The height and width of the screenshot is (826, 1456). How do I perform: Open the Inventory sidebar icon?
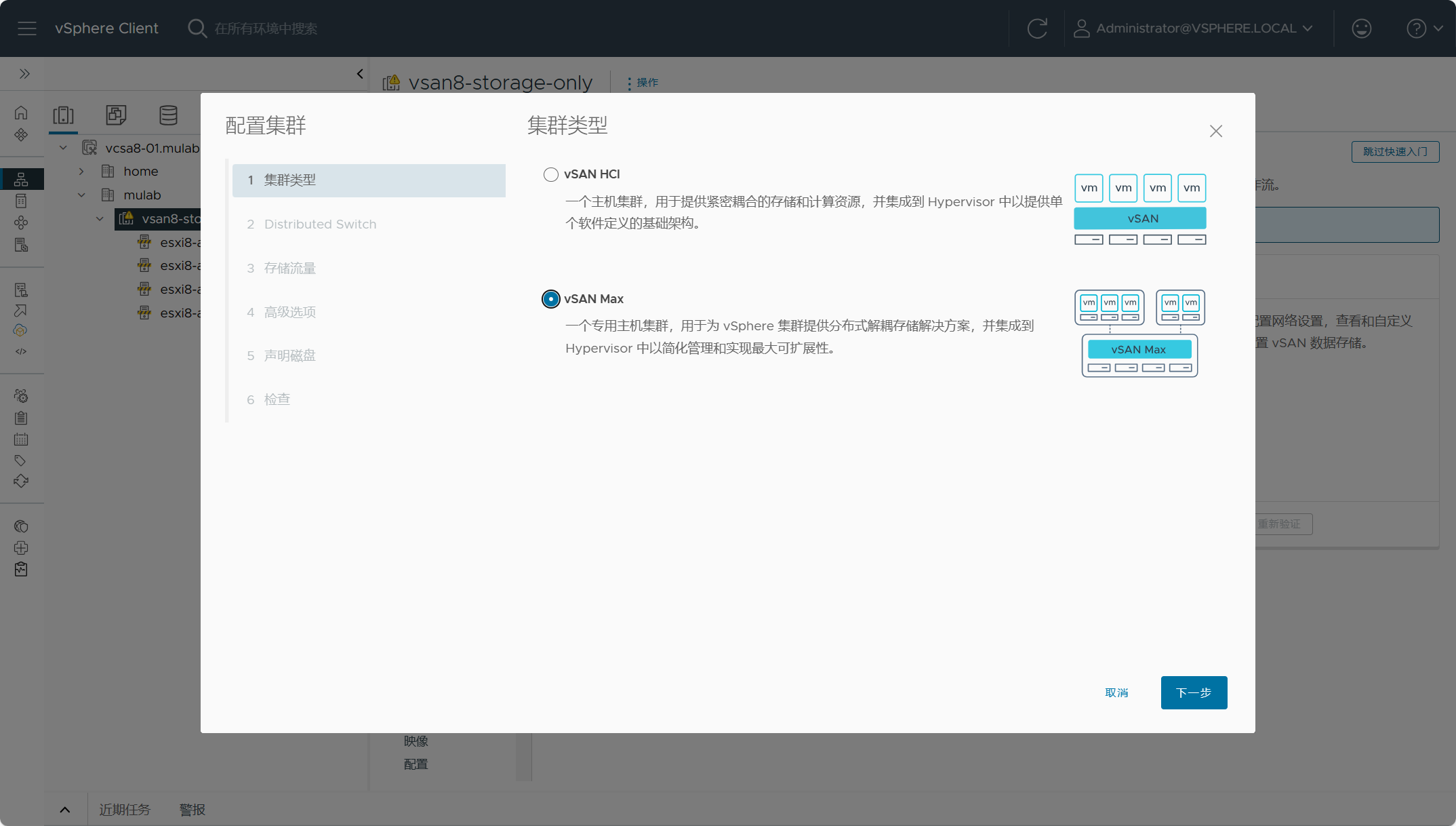tap(21, 179)
